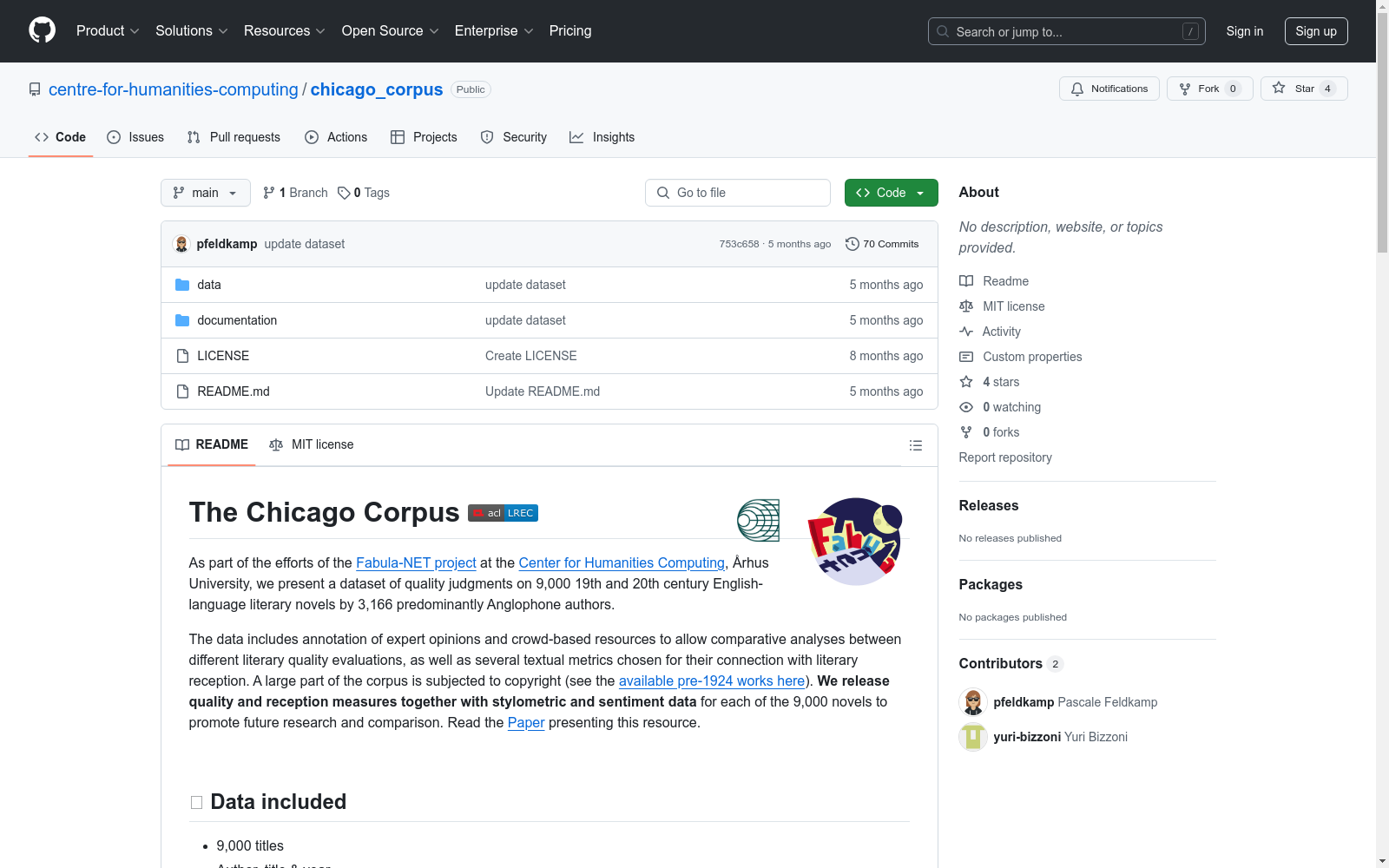Open the 753c658 commit hash

click(739, 244)
